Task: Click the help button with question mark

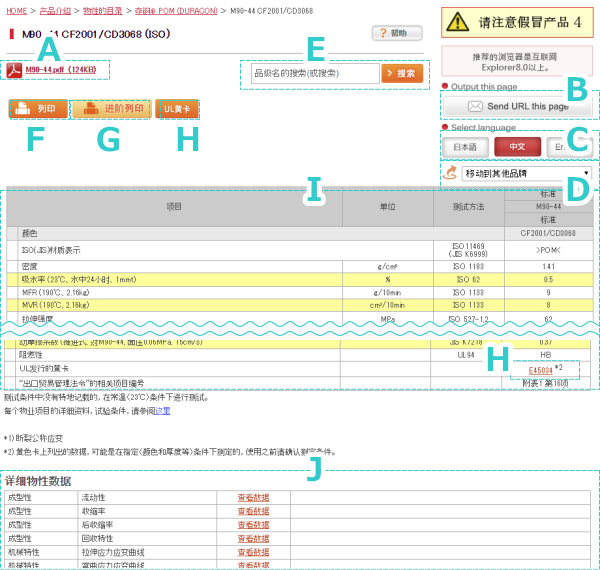Action: pos(397,33)
